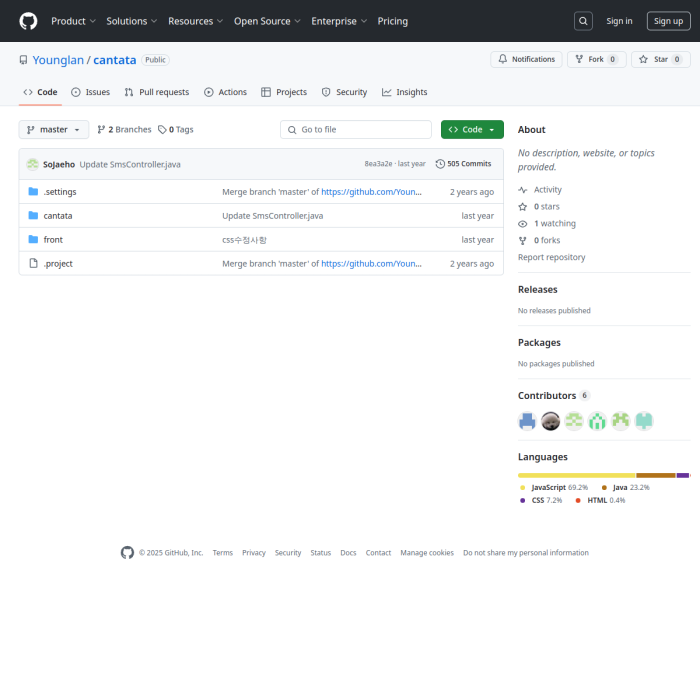Click the GitHub logo in header

click(x=28, y=21)
